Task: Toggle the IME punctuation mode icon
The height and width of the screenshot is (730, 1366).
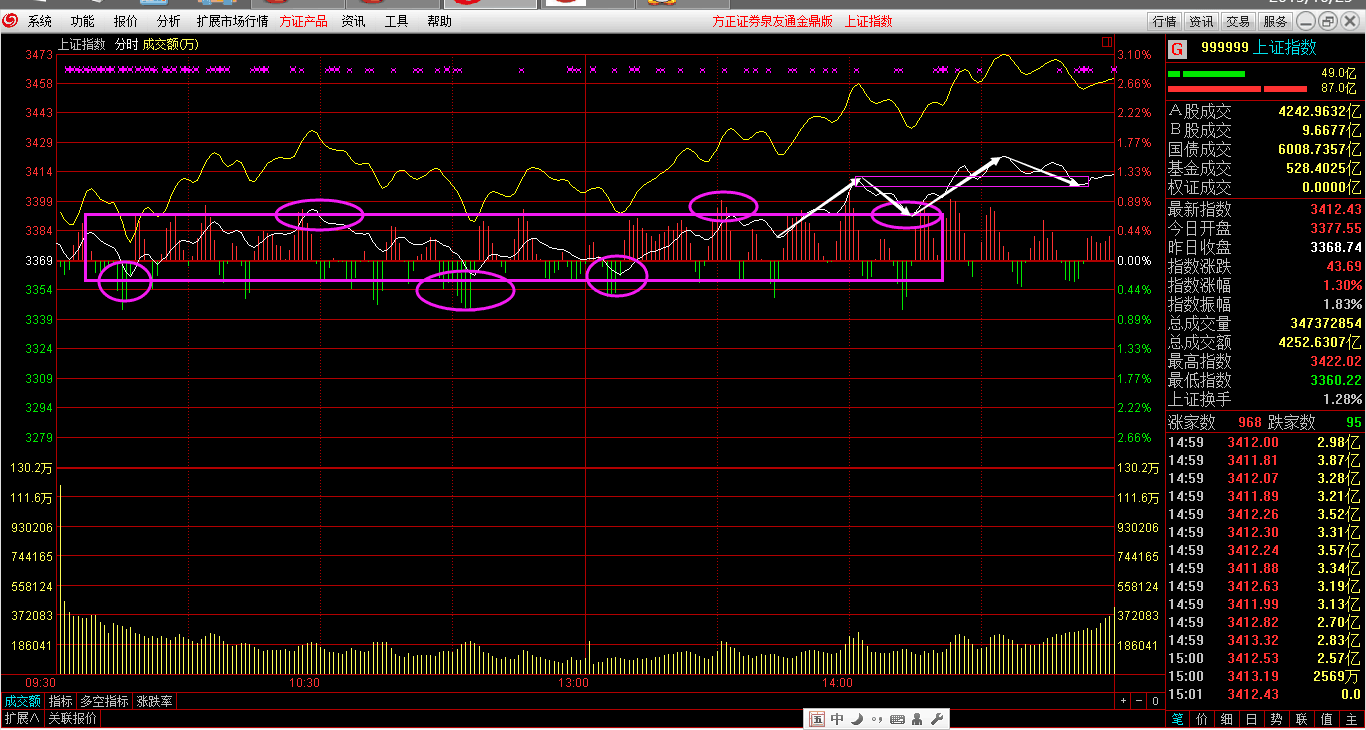Action: point(876,719)
